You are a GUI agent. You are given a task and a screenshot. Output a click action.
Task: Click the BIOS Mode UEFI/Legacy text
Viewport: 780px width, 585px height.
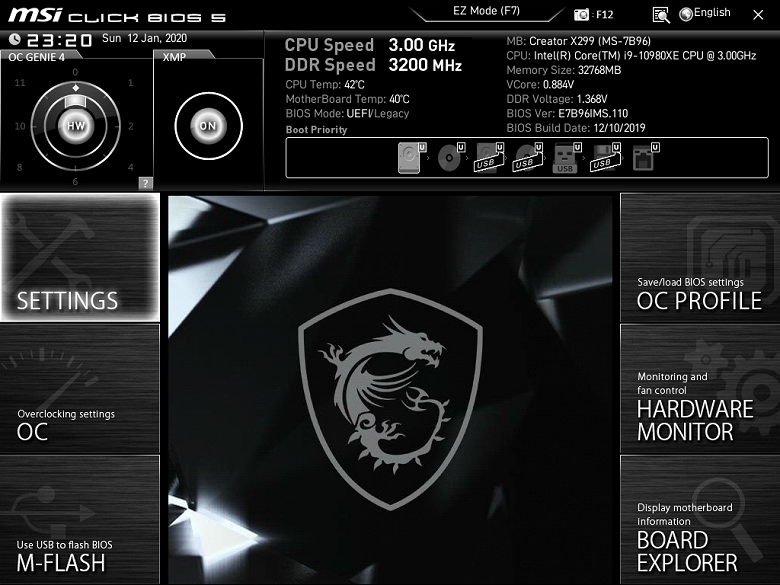(348, 113)
